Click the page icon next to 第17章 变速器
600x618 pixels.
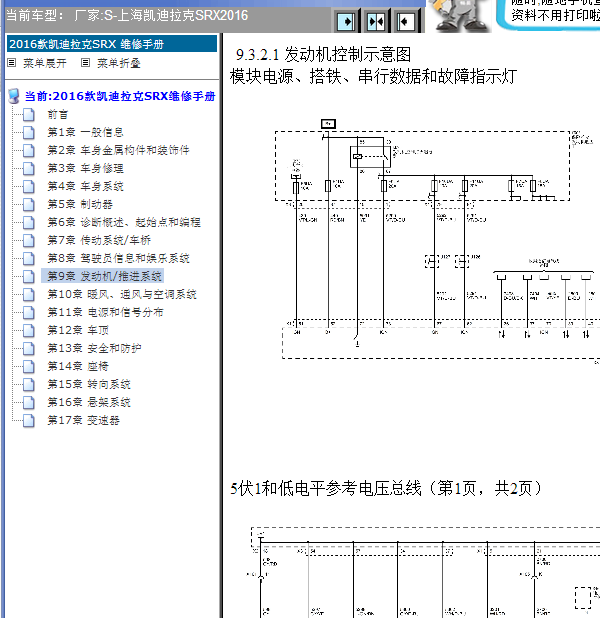(x=29, y=421)
